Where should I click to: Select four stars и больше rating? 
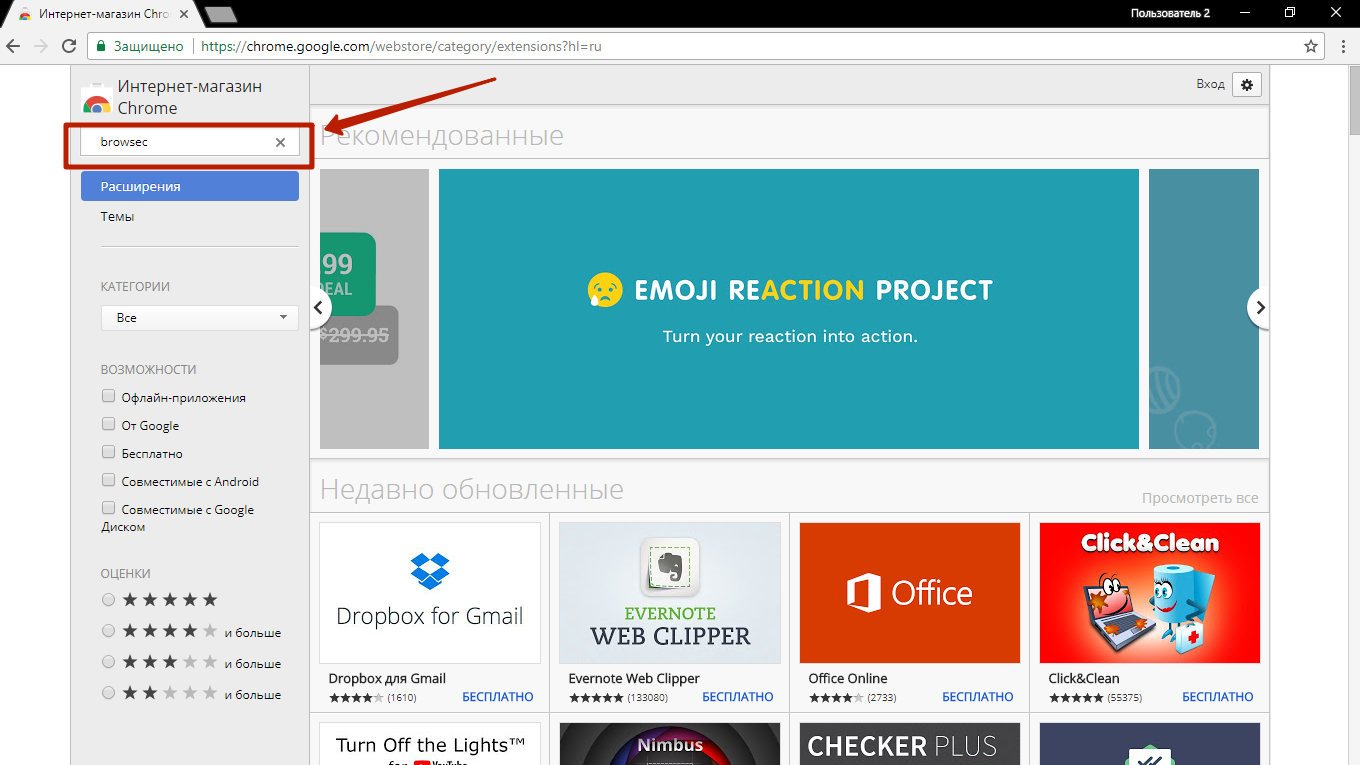click(x=108, y=632)
